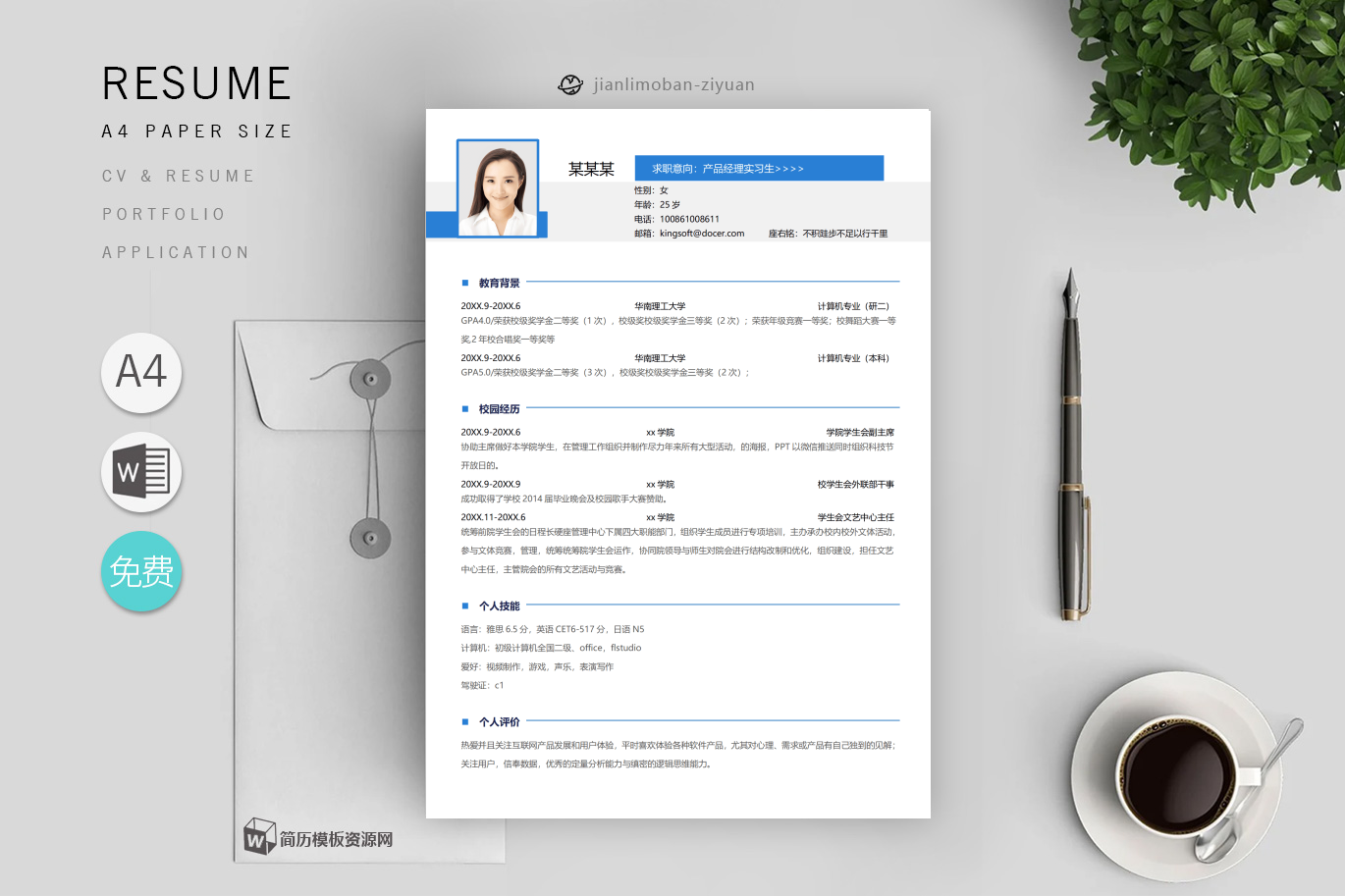
Task: Click the 简历模板资源网 site name text
Action: (x=336, y=839)
